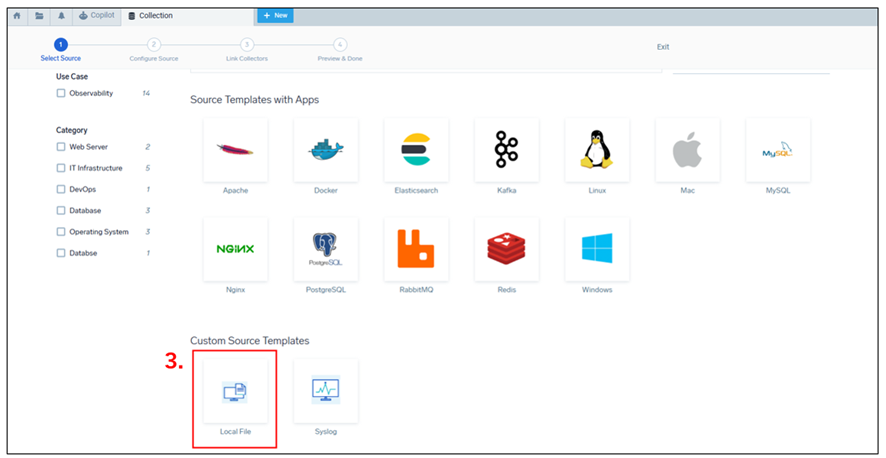Choose the Syslog custom template

point(325,391)
